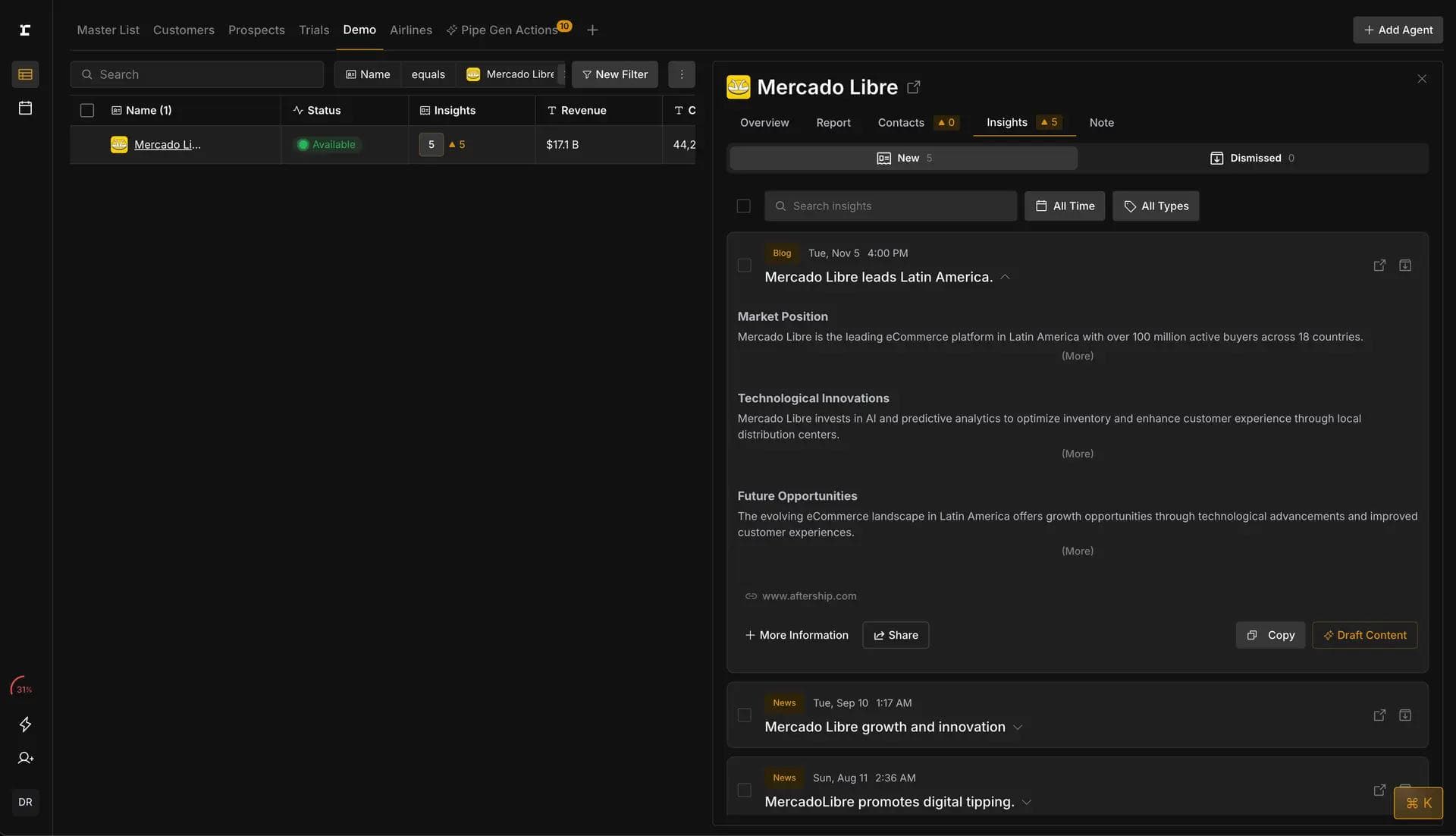This screenshot has height=836, width=1456.
Task: Open the All Types filter dropdown
Action: click(1155, 206)
